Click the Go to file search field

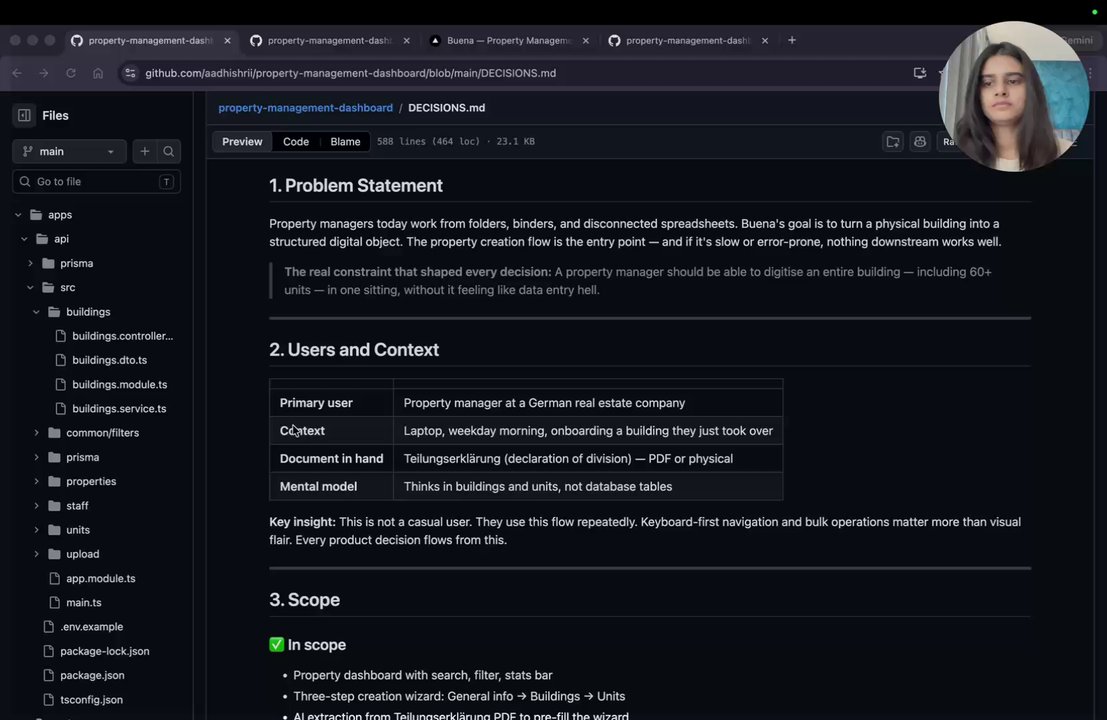click(x=95, y=181)
